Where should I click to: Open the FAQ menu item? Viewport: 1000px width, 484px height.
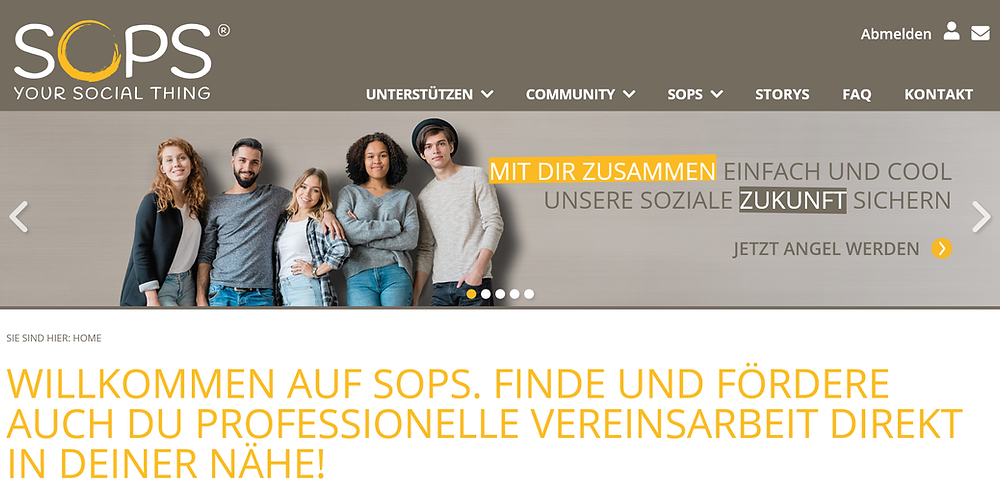tap(857, 94)
